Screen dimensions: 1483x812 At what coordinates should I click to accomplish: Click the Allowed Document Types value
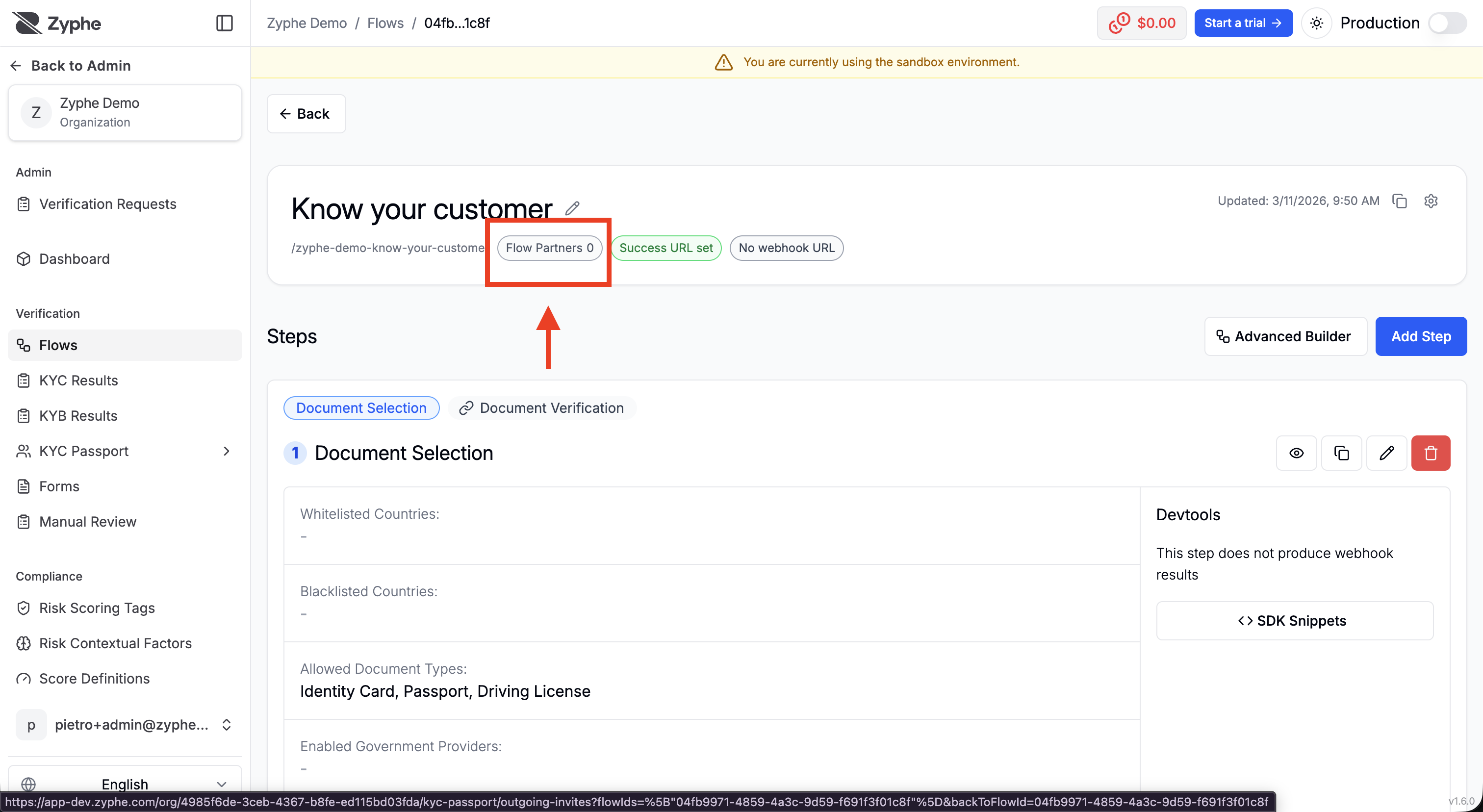coord(445,691)
